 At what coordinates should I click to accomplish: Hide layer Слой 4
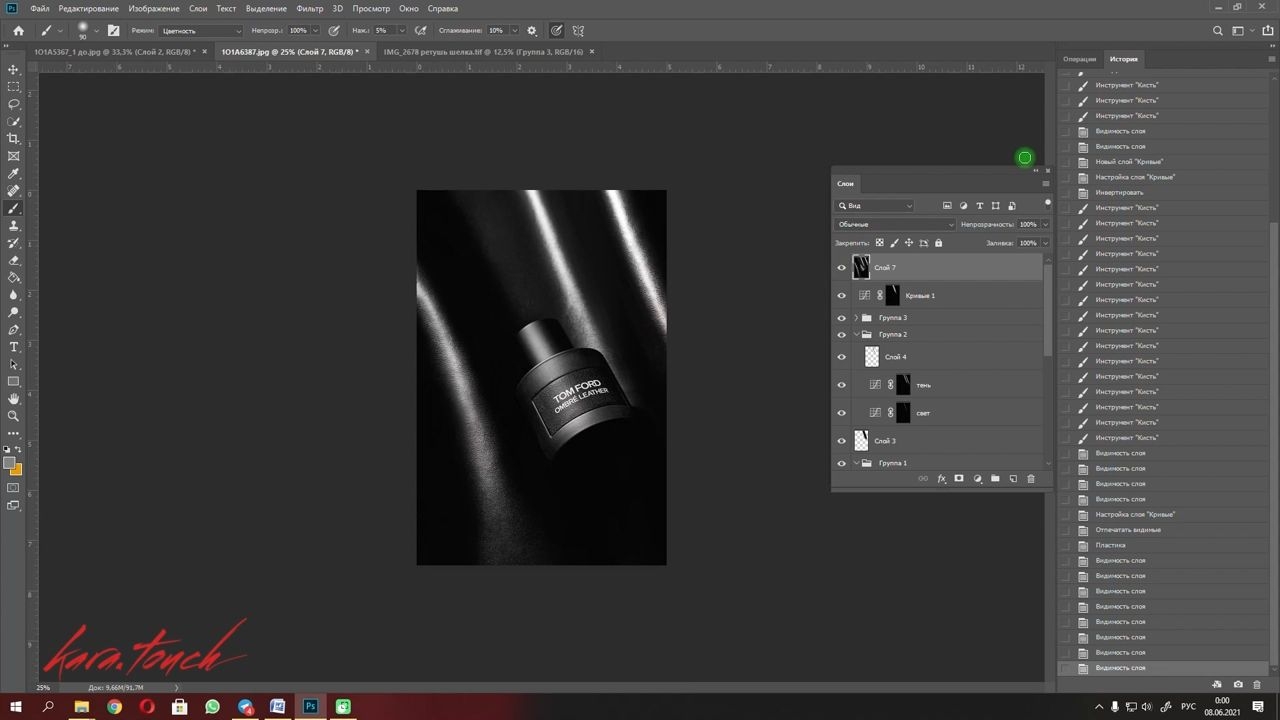click(x=841, y=357)
